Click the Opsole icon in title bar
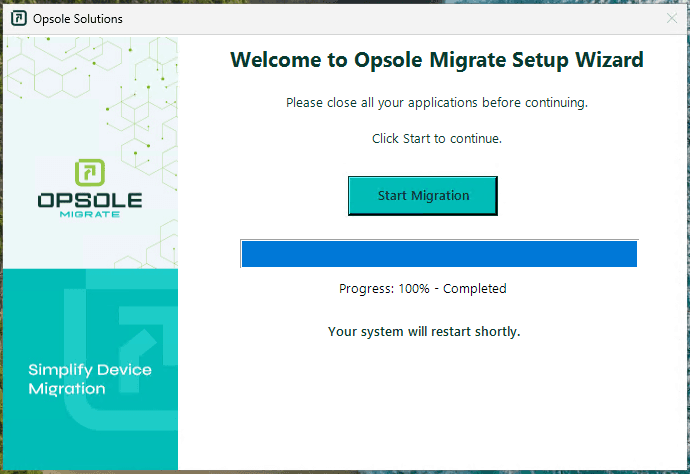690x474 pixels. coord(18,18)
